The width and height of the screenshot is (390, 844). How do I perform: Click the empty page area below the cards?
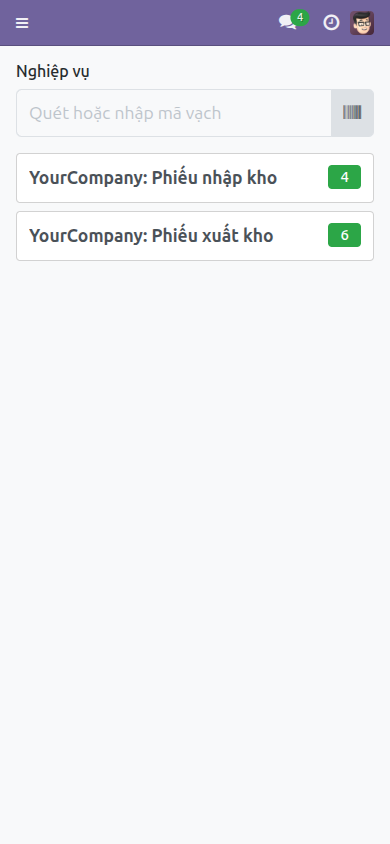[195, 538]
